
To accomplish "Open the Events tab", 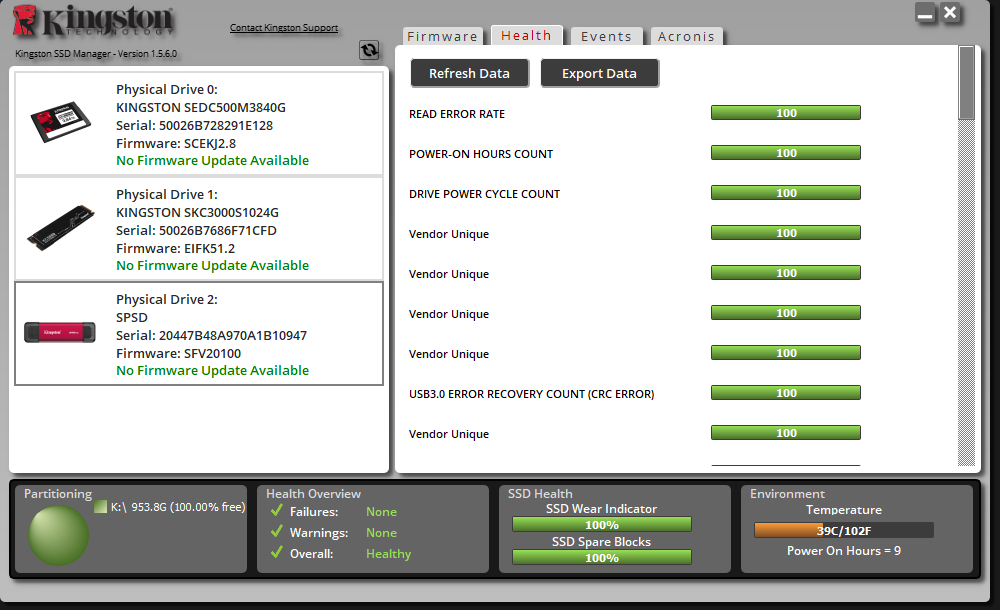I will 606,36.
